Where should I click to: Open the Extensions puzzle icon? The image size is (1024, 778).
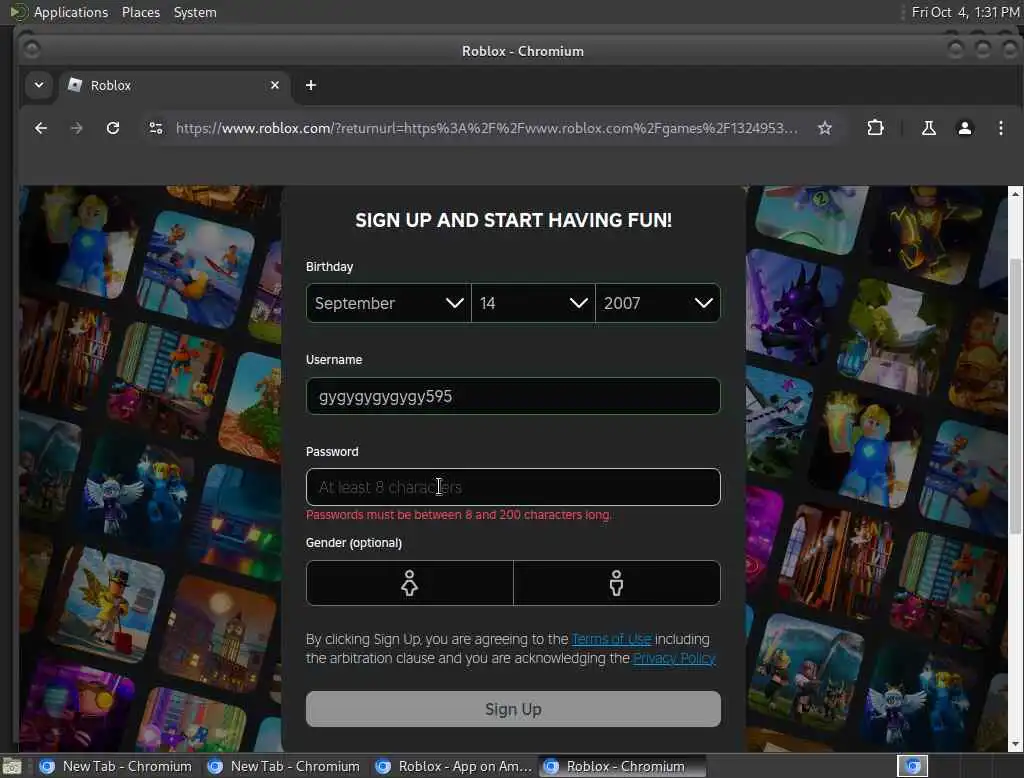coord(875,128)
